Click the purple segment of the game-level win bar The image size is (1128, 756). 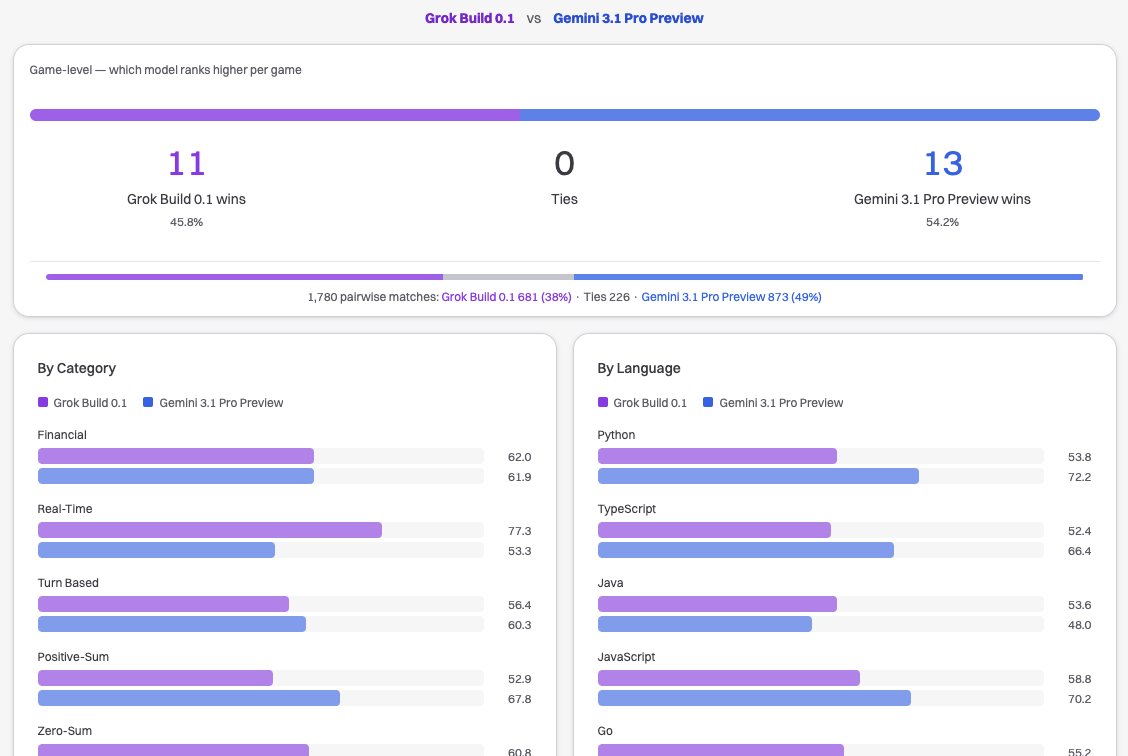point(275,115)
